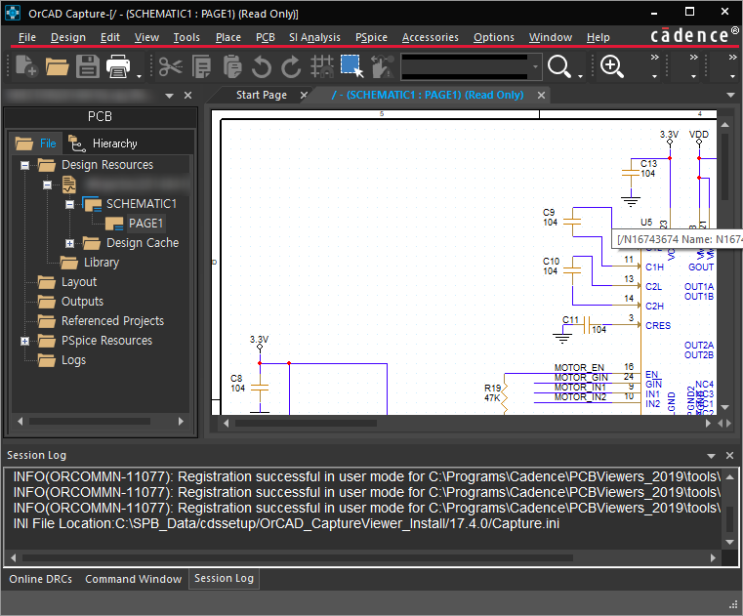This screenshot has width=743, height=616.
Task: Expand the PSpice Resources folder
Action: [25, 341]
